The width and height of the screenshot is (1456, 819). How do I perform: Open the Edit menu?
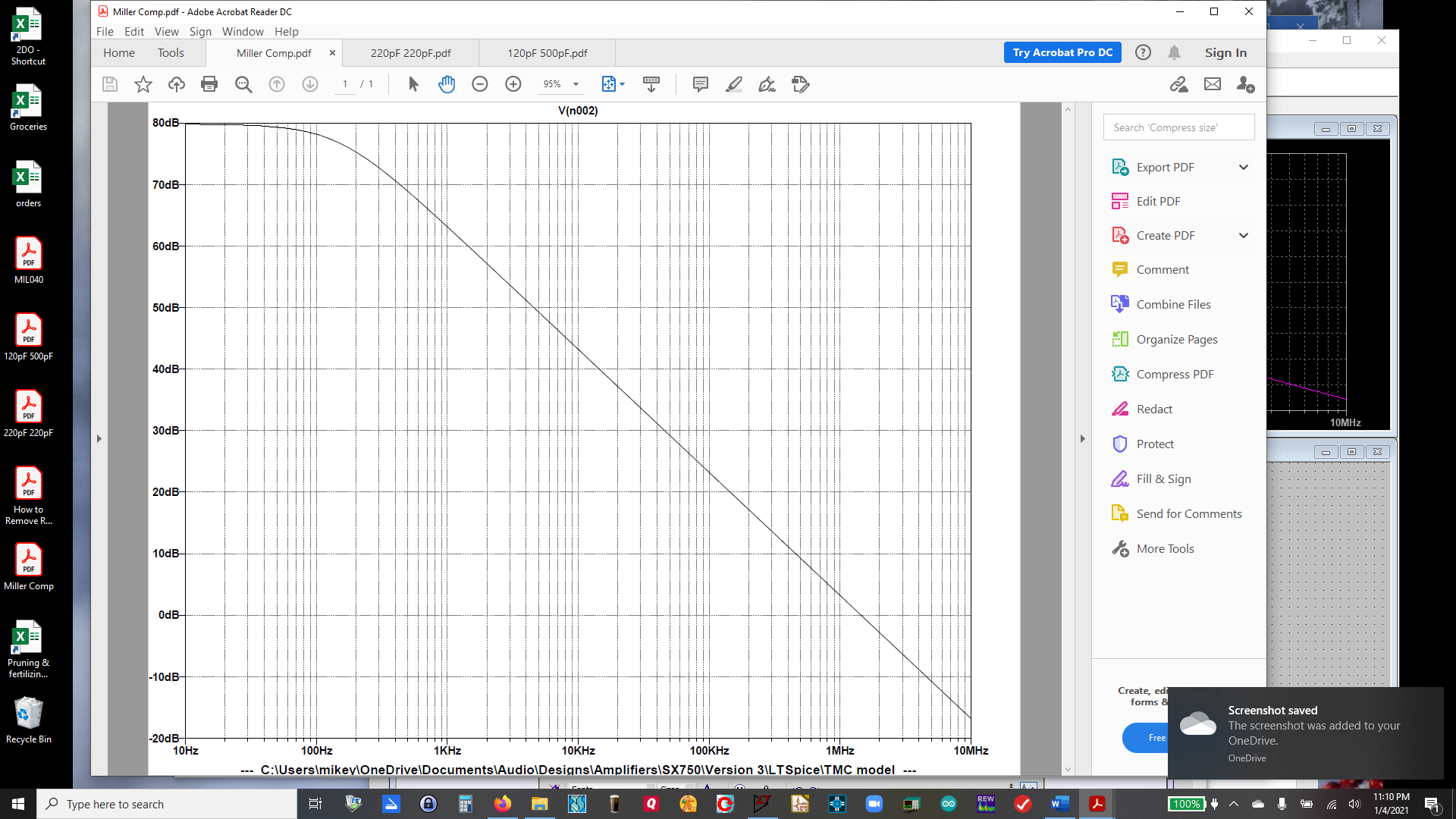point(134,31)
